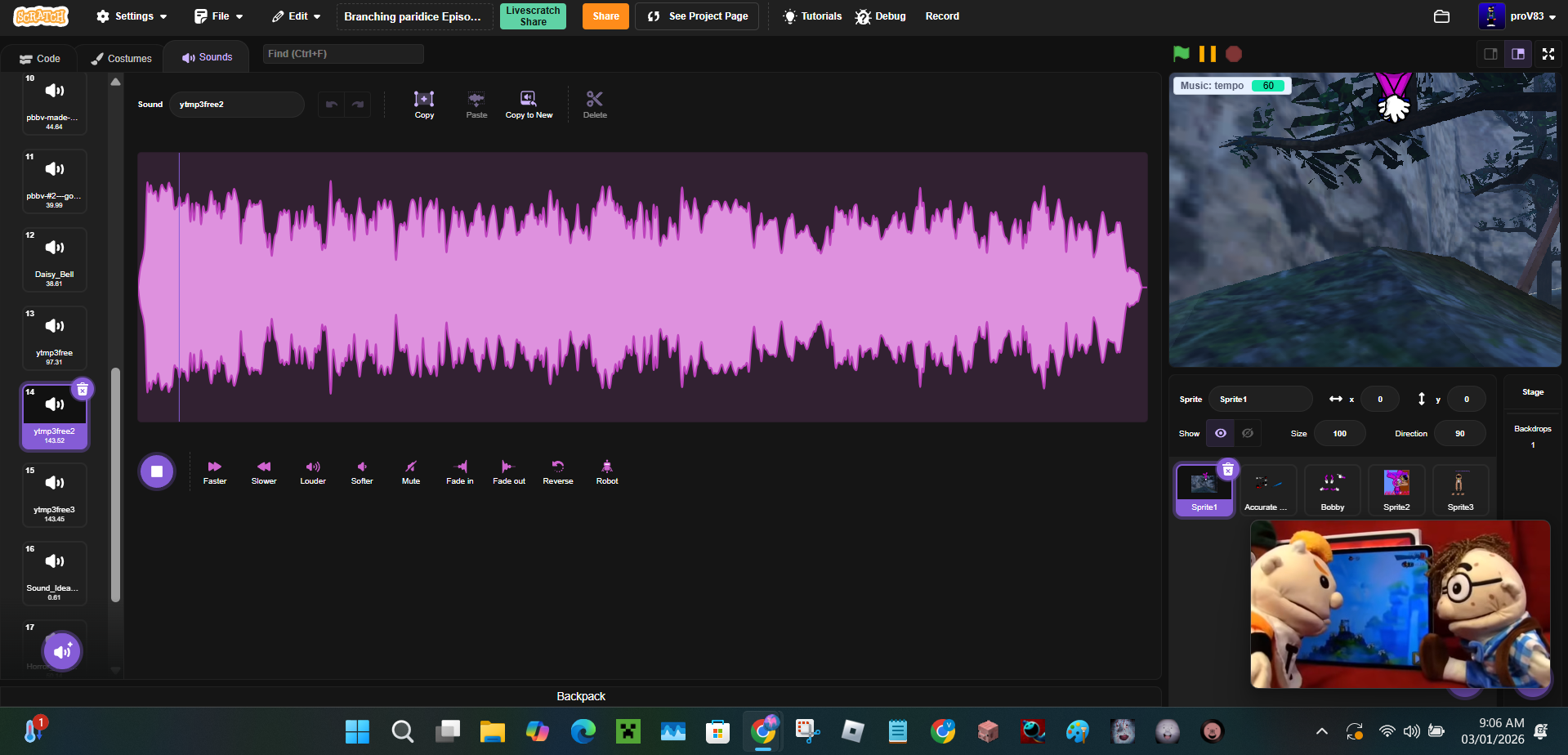Delete sound ytmp3free2 with trash icon

click(x=83, y=389)
